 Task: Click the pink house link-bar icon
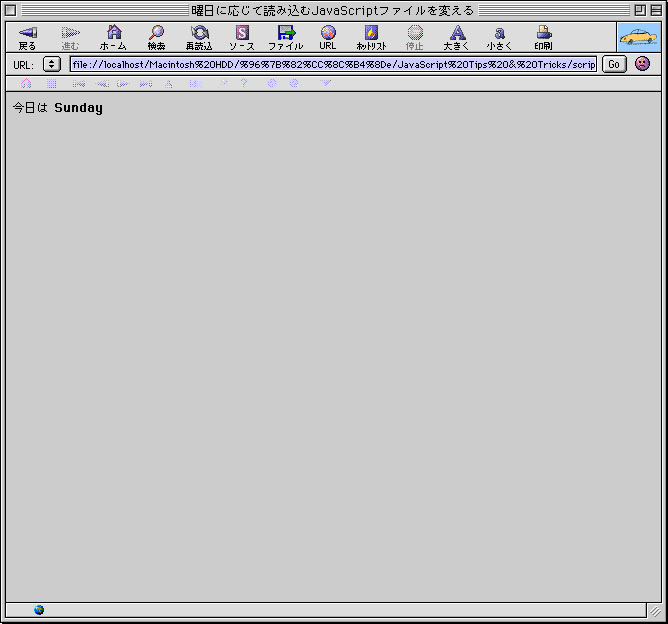(x=26, y=83)
